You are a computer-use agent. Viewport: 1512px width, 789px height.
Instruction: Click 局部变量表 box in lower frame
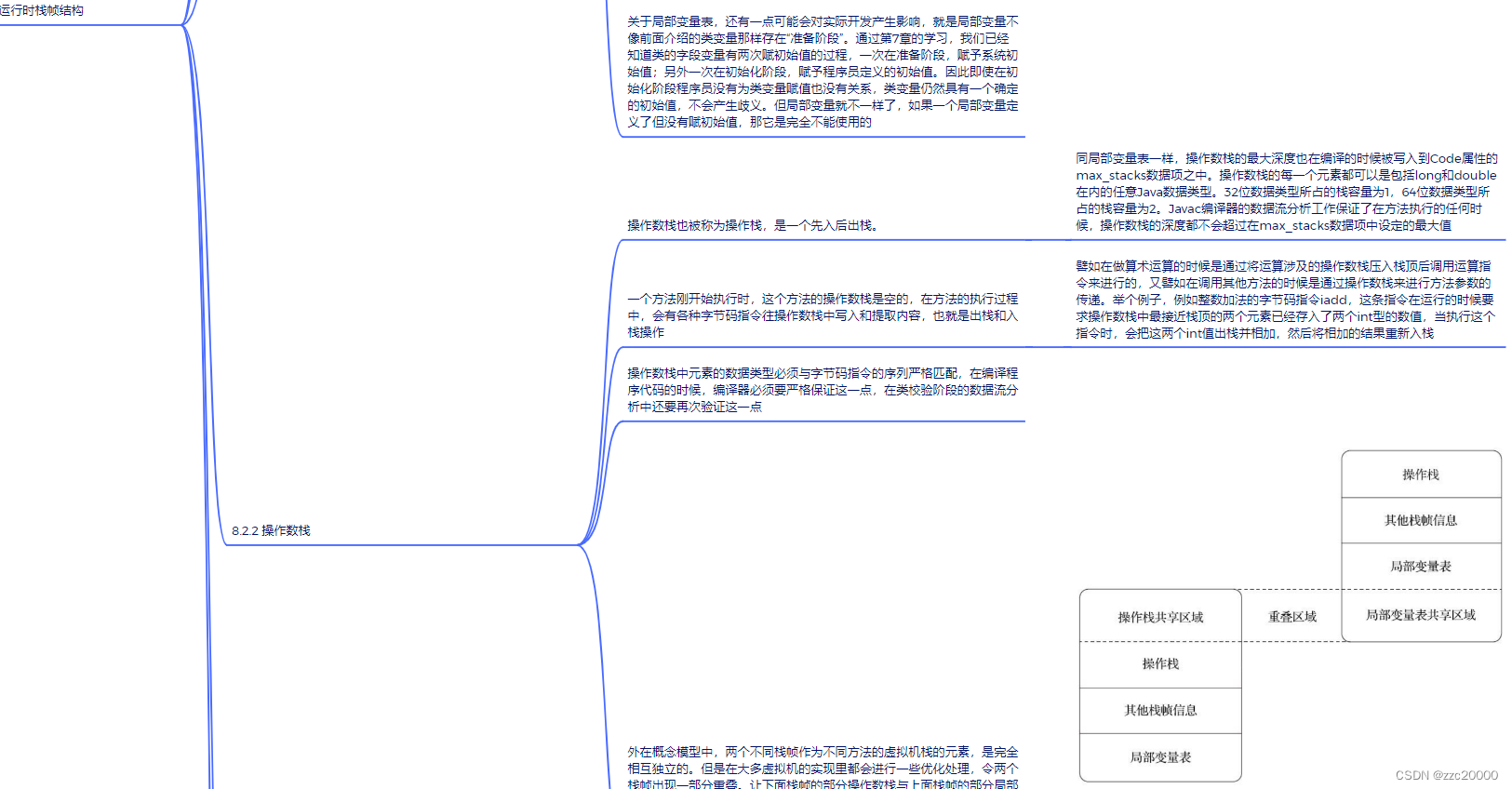coord(1160,757)
